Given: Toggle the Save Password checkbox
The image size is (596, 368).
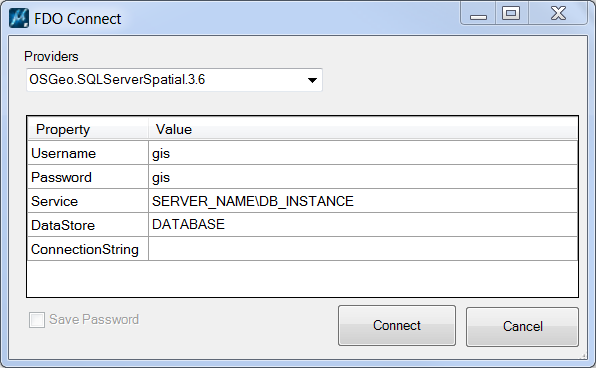Looking at the screenshot, I should click(37, 320).
